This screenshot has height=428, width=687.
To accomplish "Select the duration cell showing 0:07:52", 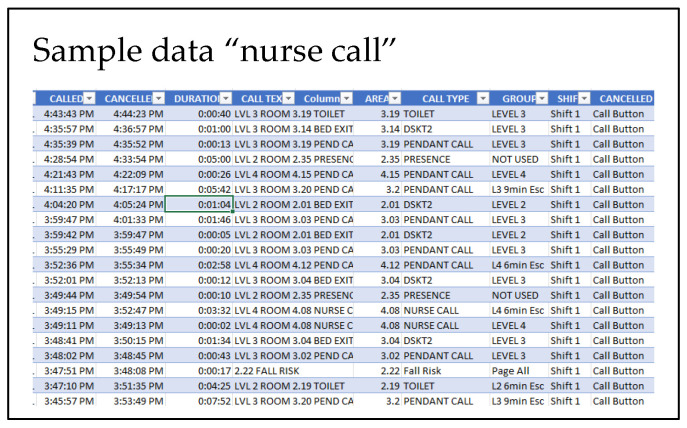I will click(199, 401).
